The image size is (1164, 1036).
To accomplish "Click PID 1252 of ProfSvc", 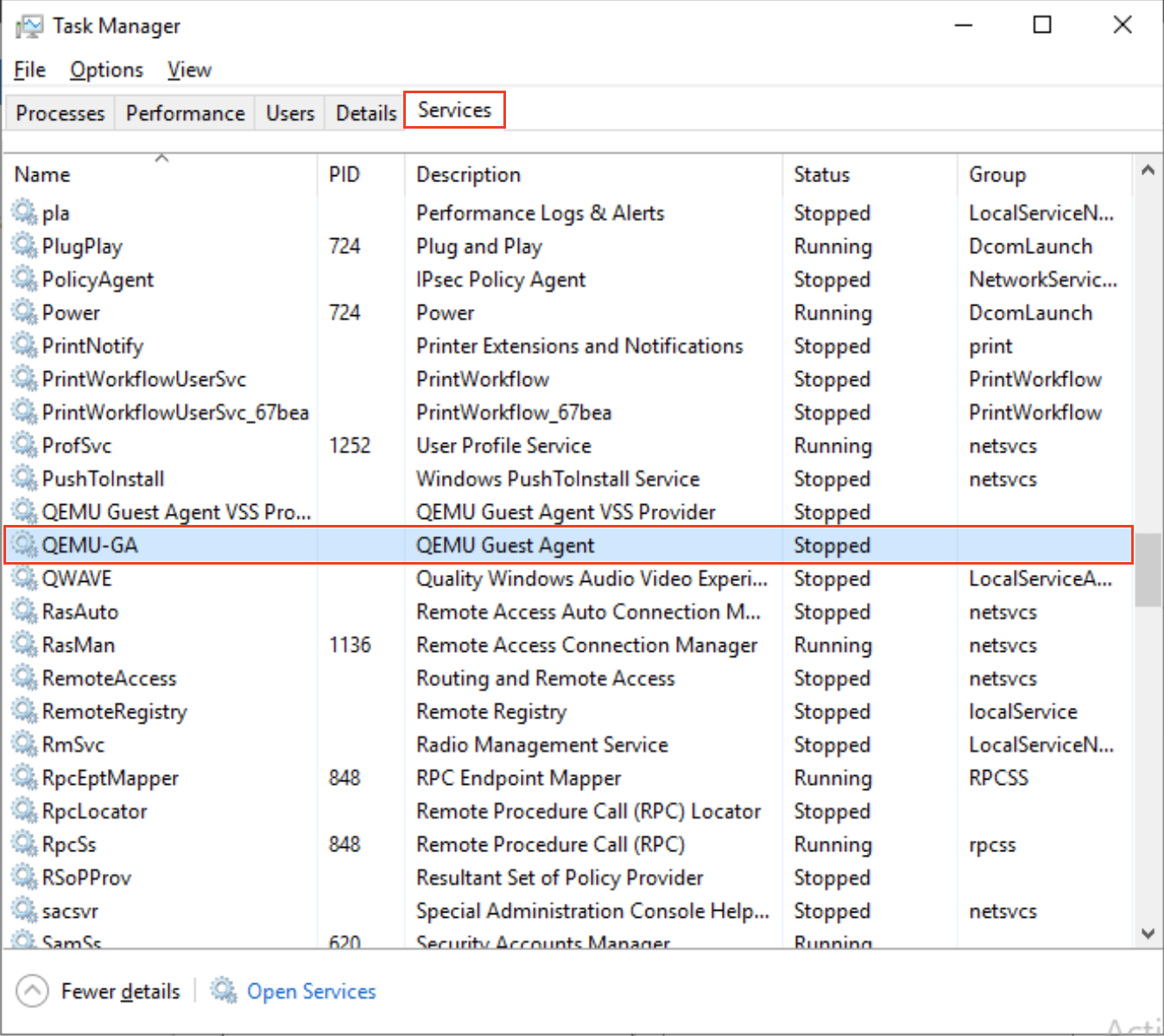I will (350, 445).
